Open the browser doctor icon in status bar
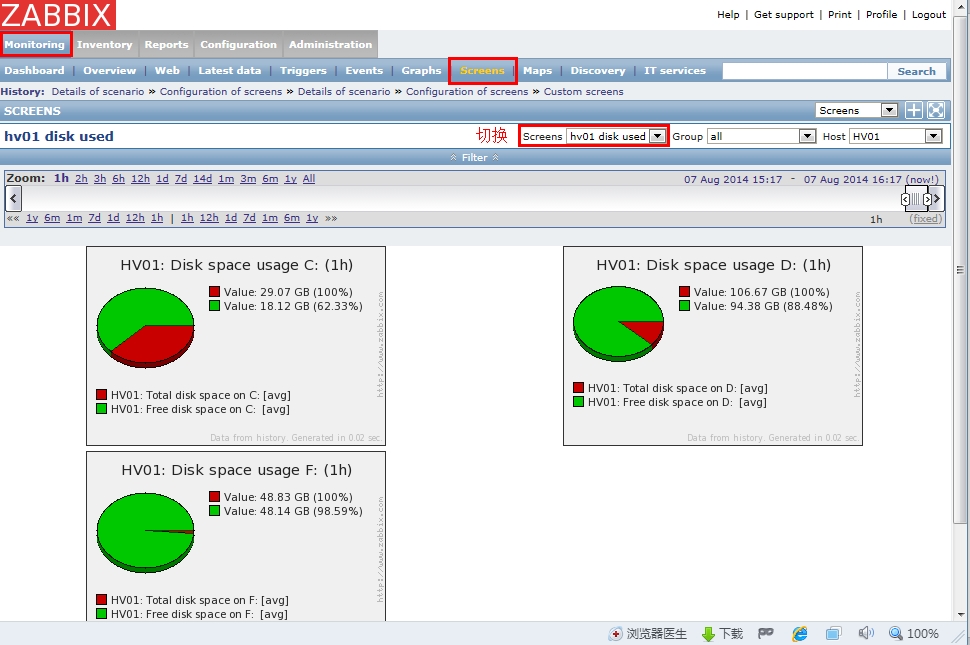This screenshot has width=970, height=645. (616, 634)
